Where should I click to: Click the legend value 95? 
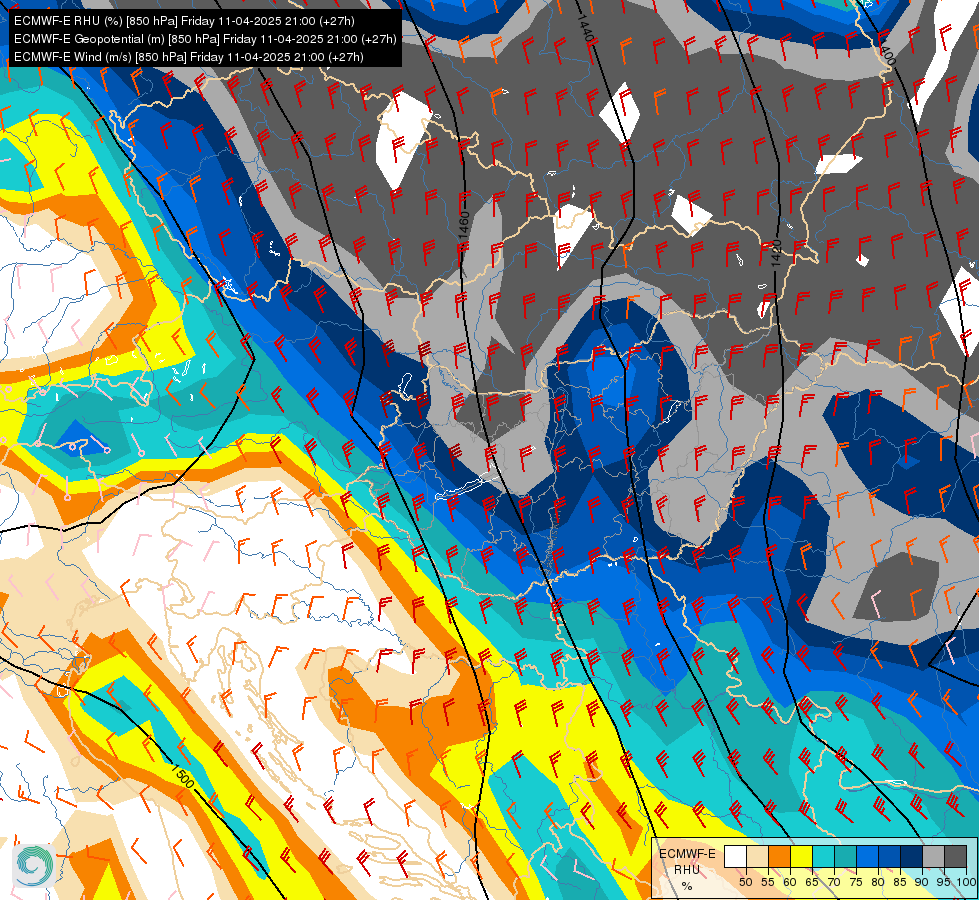pos(943,883)
